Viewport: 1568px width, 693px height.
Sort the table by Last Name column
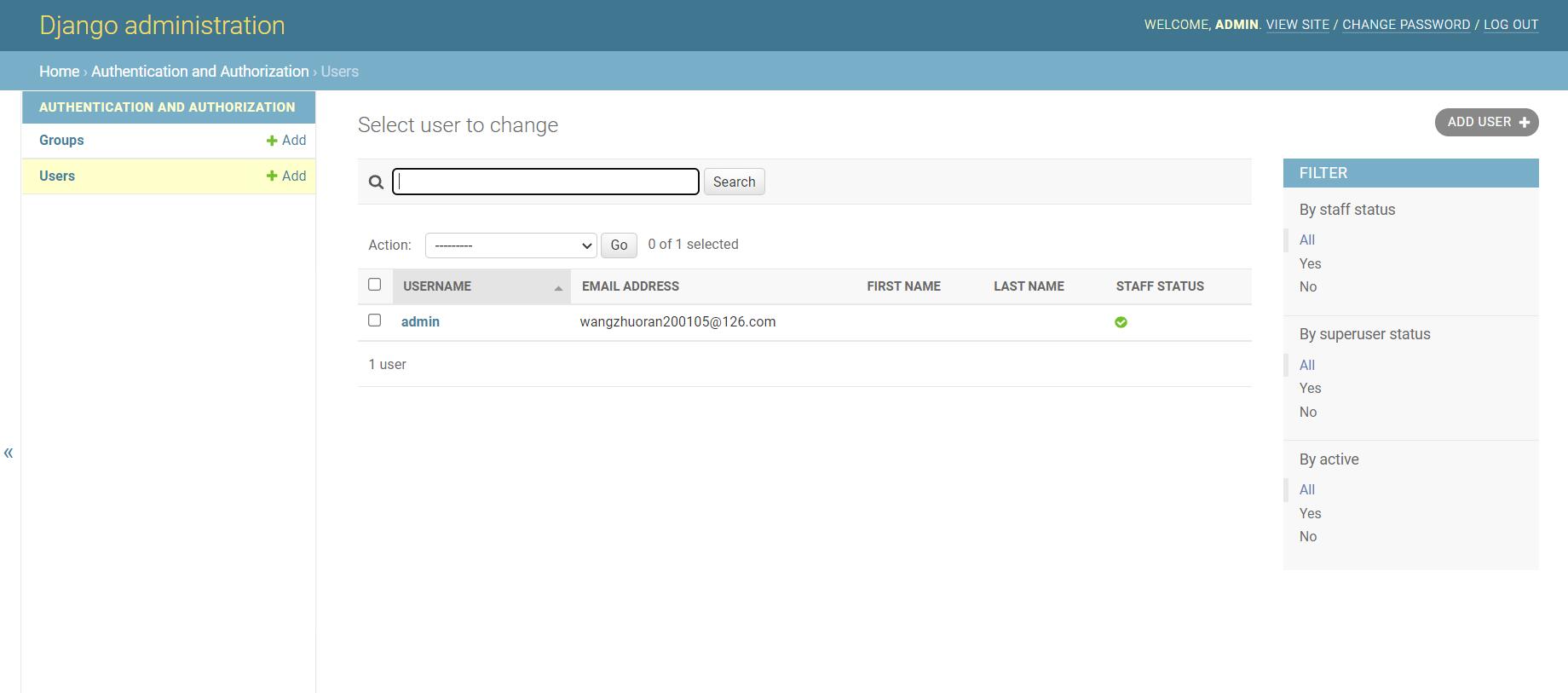click(x=1029, y=286)
